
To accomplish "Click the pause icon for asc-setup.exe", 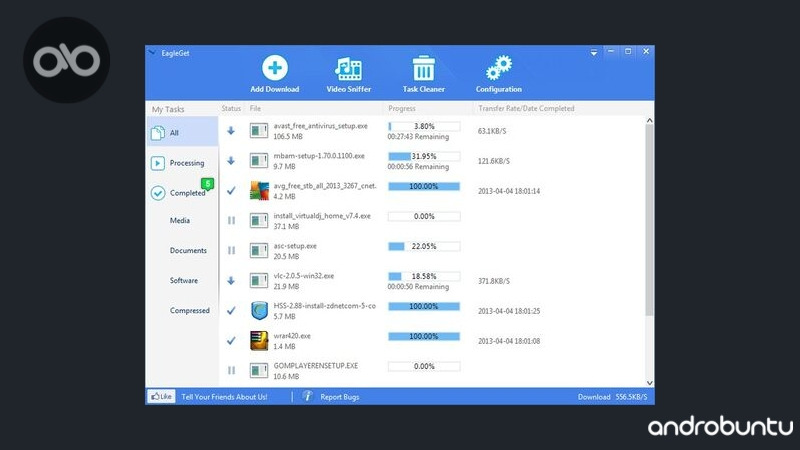I will click(x=231, y=251).
